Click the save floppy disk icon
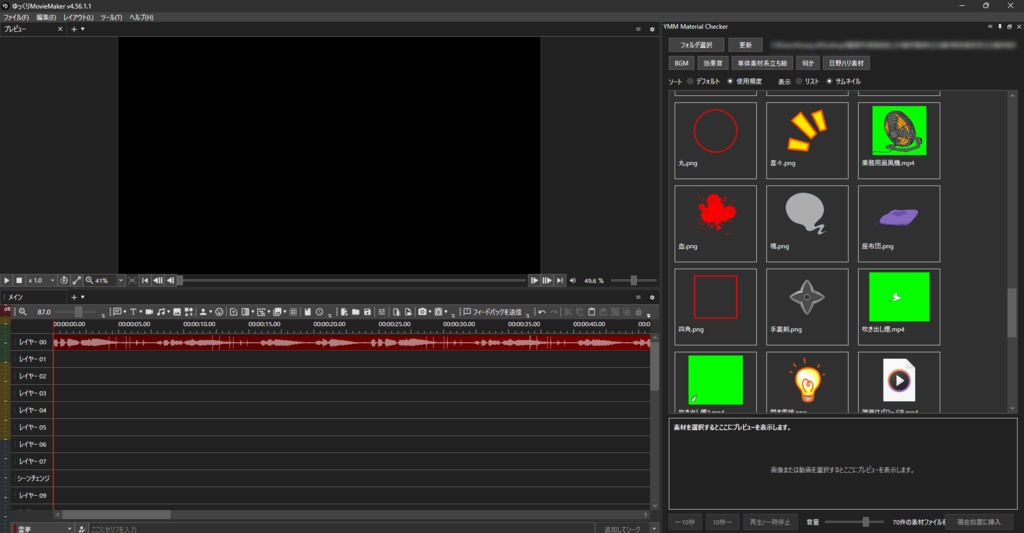This screenshot has width=1024, height=533. coord(367,312)
